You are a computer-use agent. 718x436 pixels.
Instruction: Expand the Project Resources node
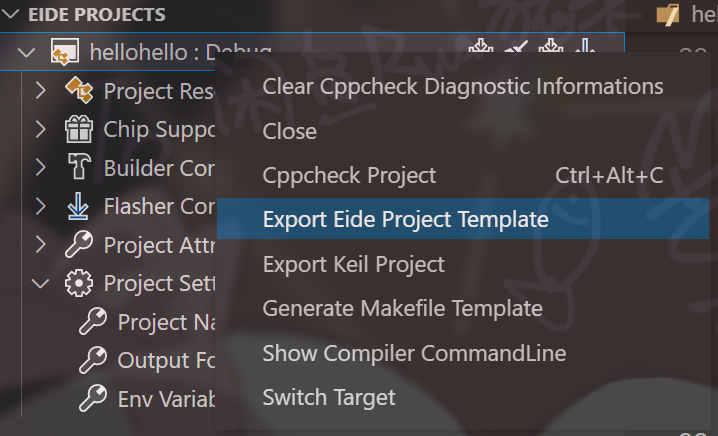pyautogui.click(x=41, y=91)
